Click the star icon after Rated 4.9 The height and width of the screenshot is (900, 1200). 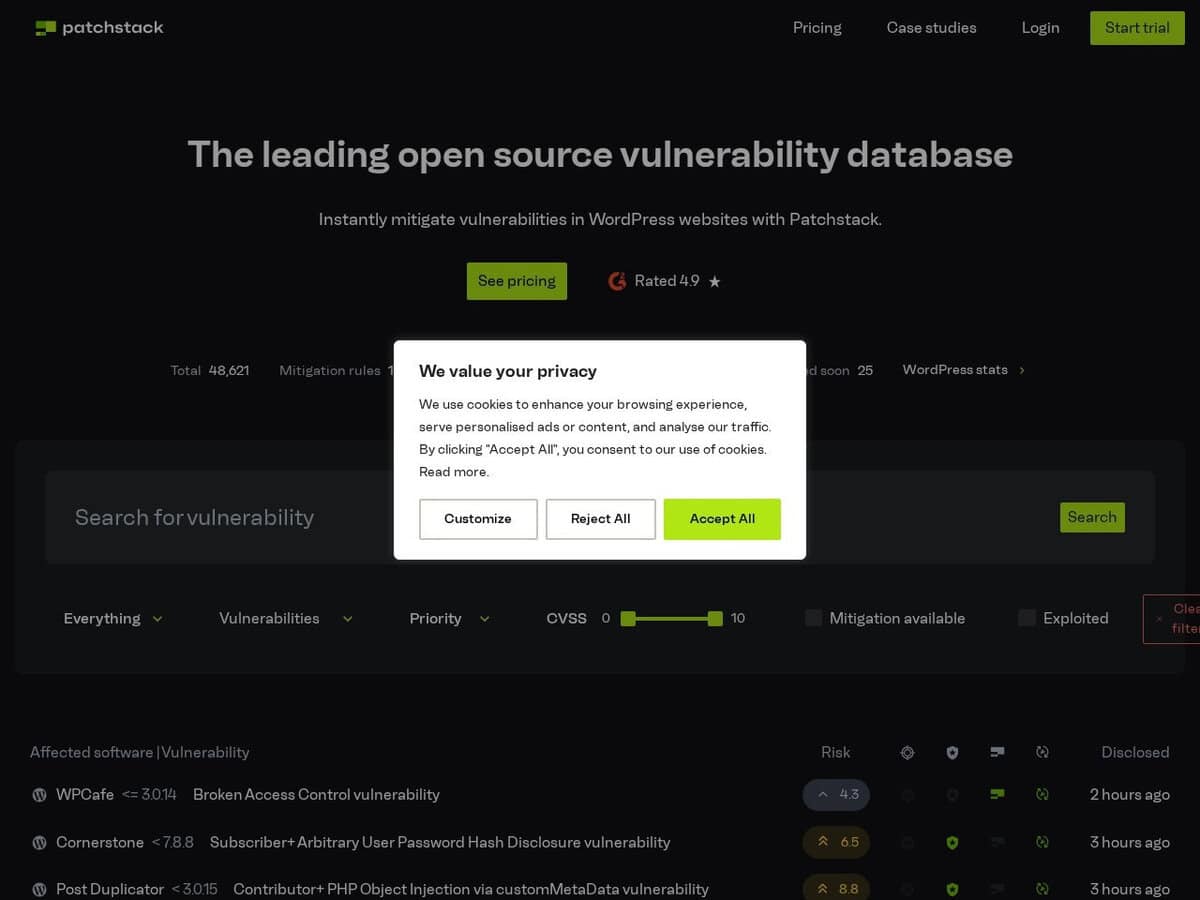coord(714,282)
